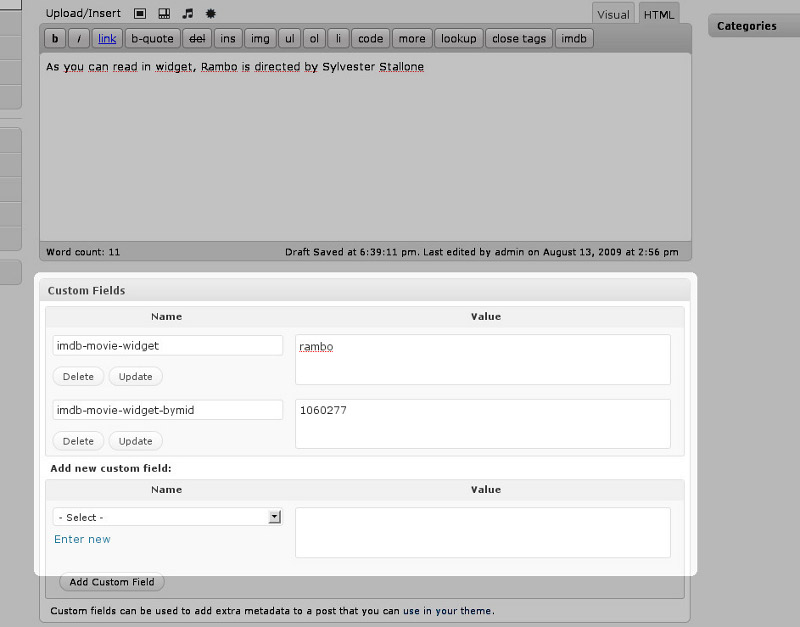Switch to the Visual editor tab

pos(613,14)
